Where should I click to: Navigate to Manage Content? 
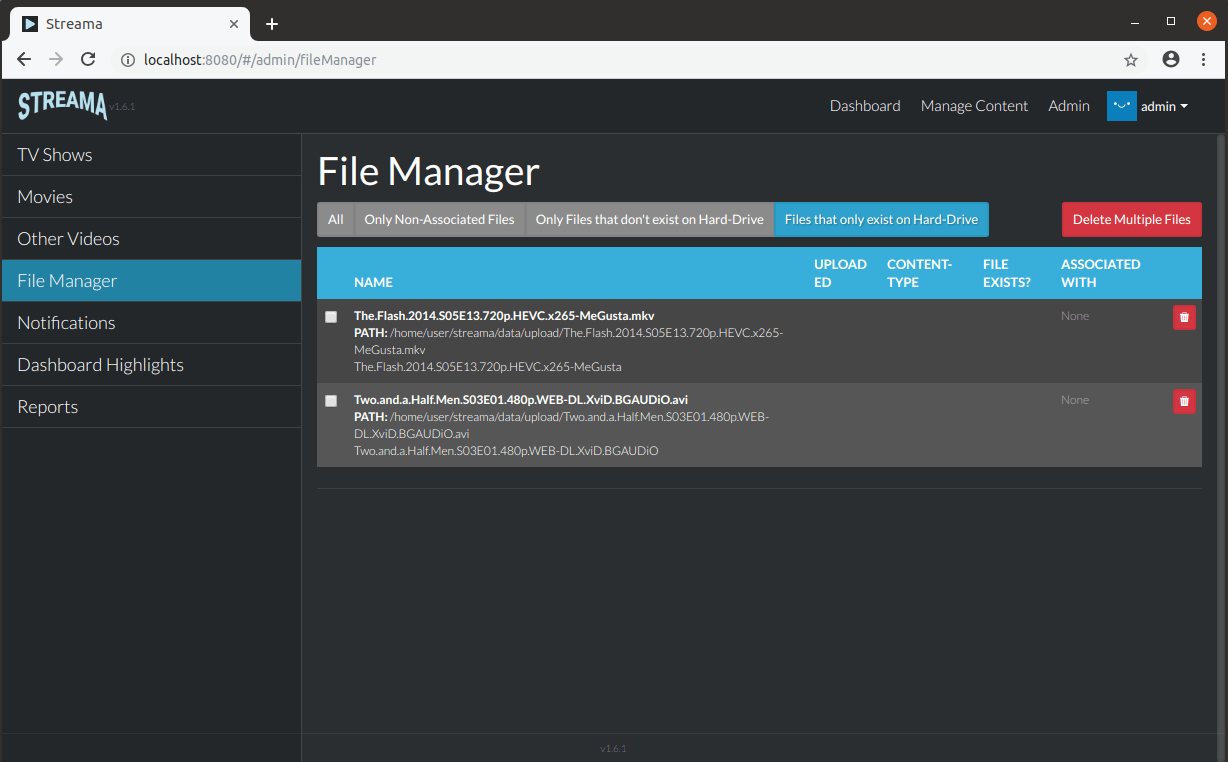pos(974,105)
